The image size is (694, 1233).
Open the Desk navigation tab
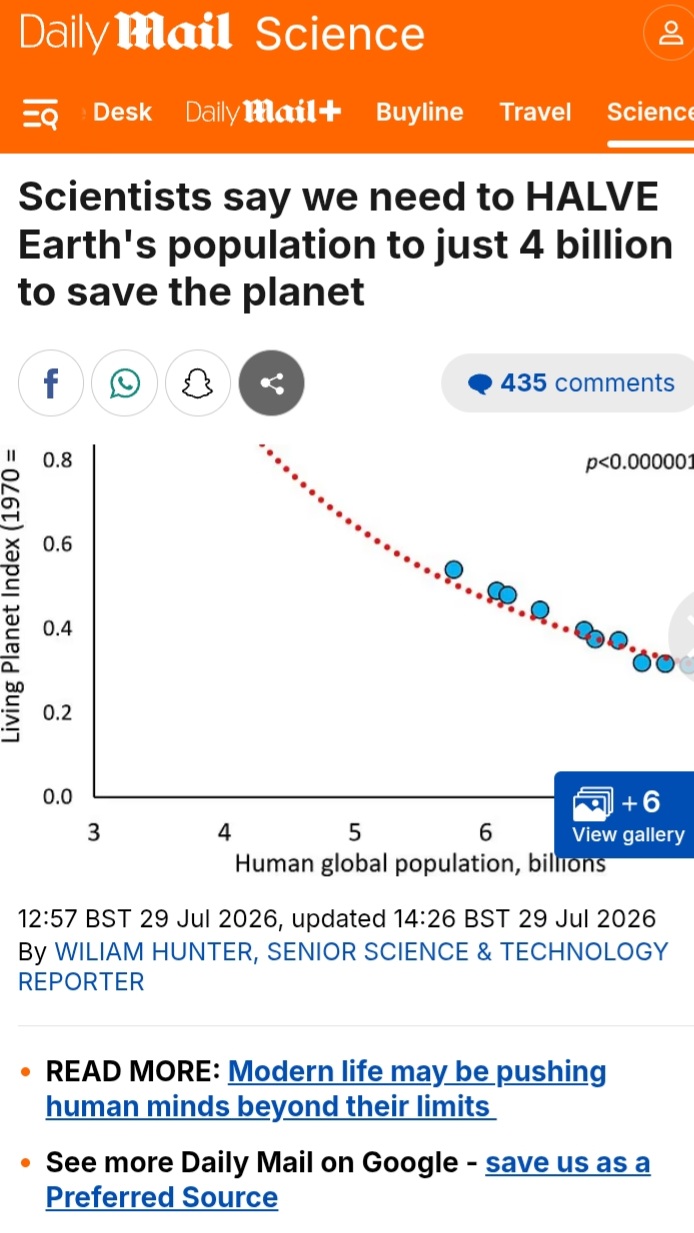pos(122,112)
